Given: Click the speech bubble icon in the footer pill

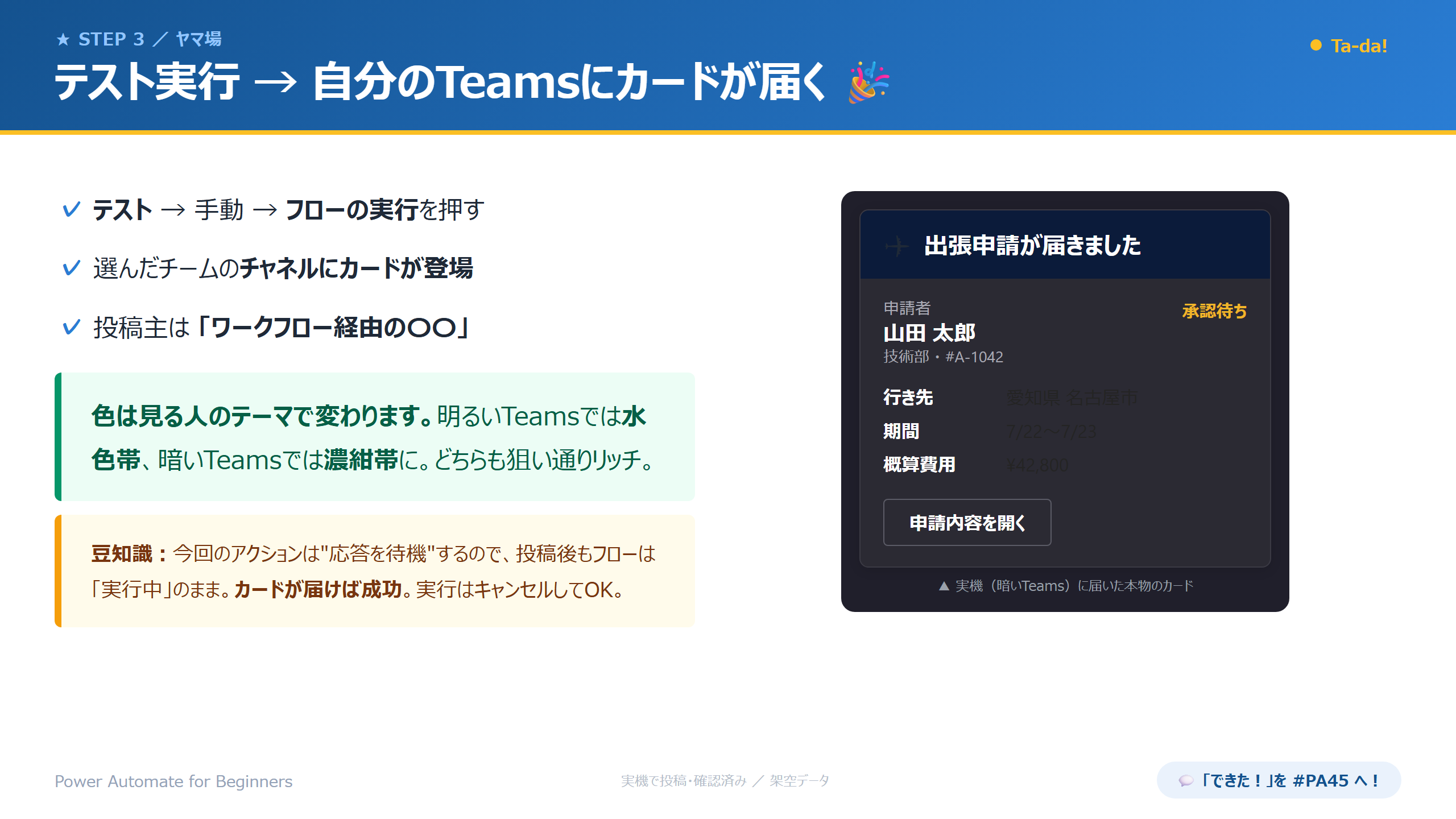Looking at the screenshot, I should (1185, 781).
